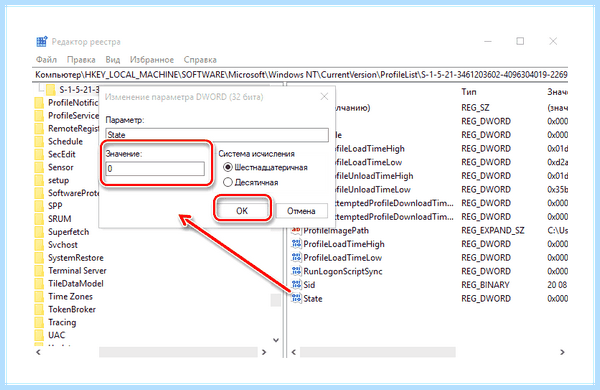Click the Registry Editor app icon in title bar
This screenshot has height=390, width=600.
(42, 41)
